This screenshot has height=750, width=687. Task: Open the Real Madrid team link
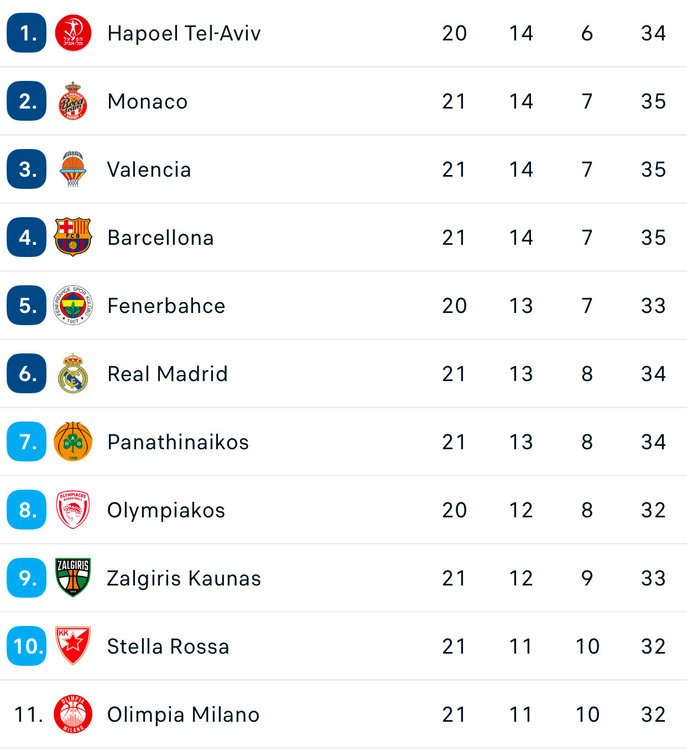(x=167, y=374)
